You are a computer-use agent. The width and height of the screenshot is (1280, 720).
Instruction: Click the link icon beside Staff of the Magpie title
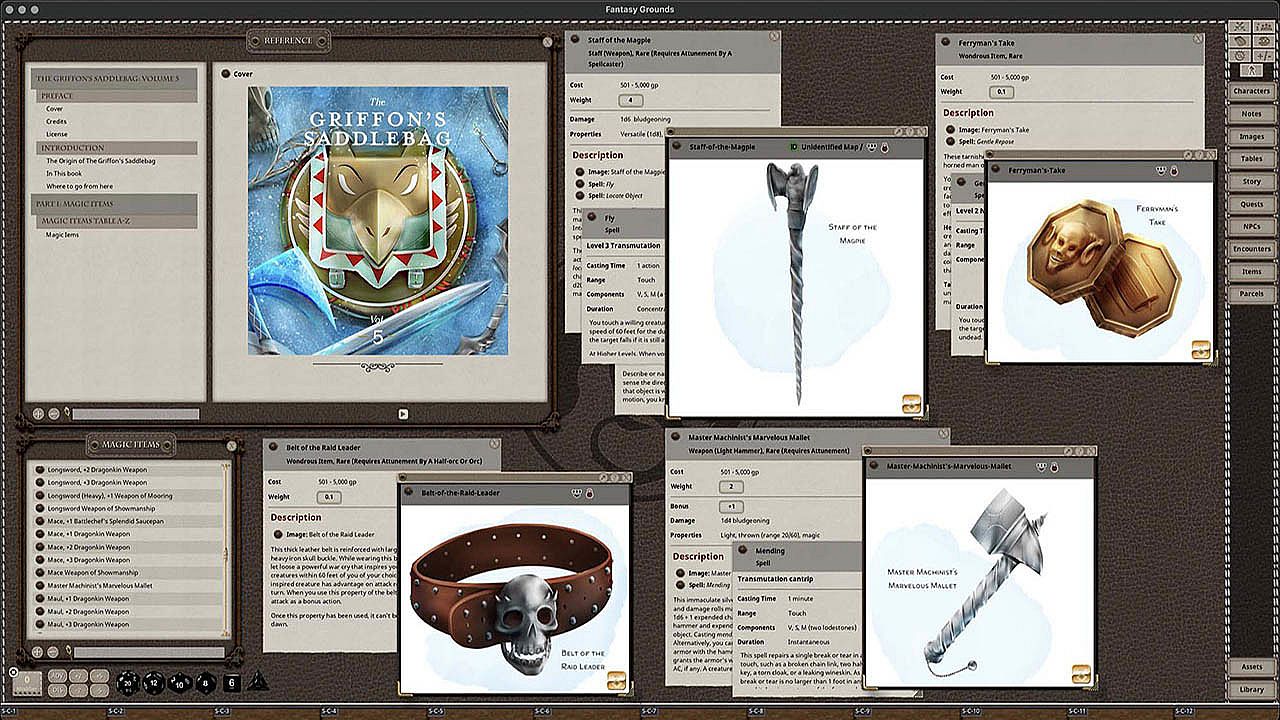click(577, 40)
